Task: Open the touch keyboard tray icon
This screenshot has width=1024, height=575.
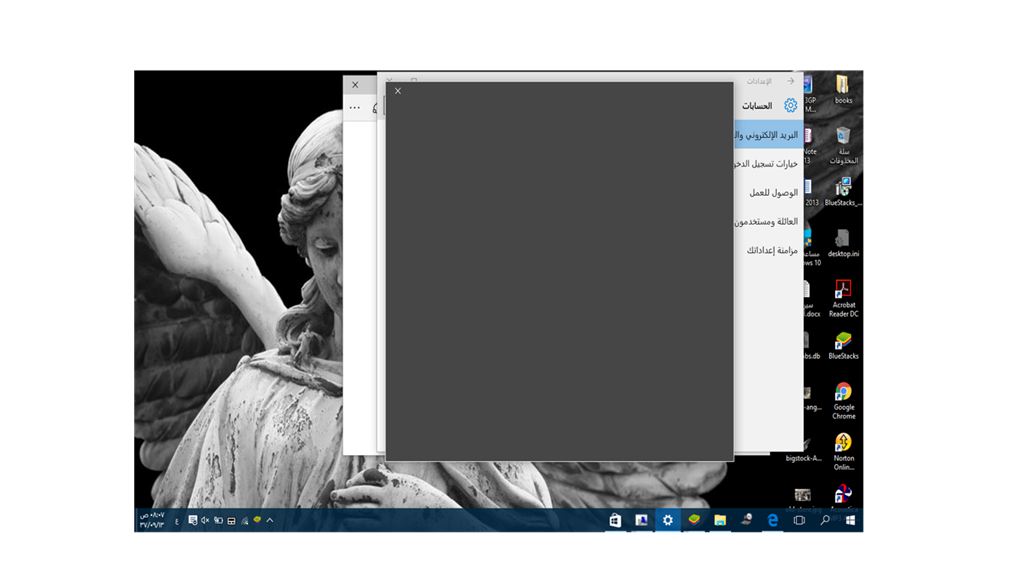Action: (231, 521)
